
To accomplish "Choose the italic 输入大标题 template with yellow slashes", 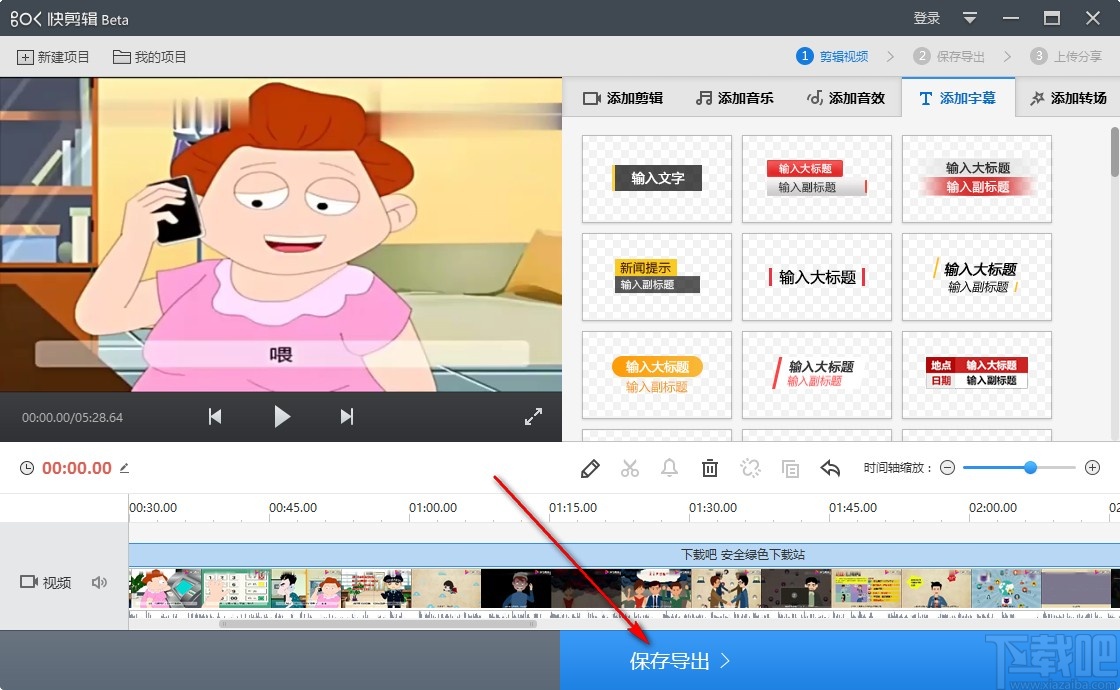I will coord(976,276).
